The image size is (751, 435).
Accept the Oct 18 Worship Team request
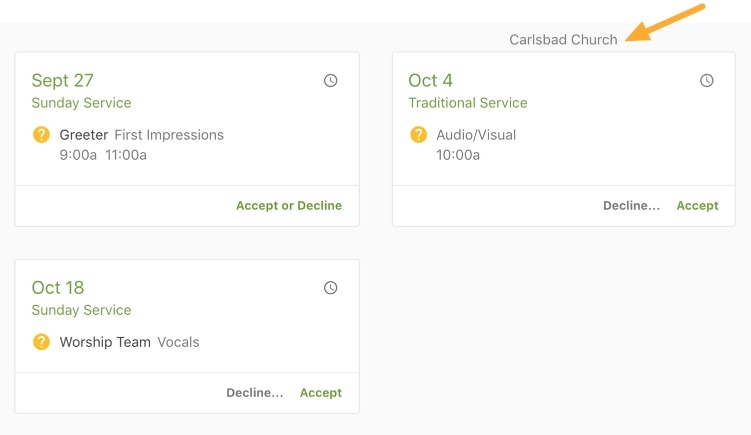click(321, 393)
